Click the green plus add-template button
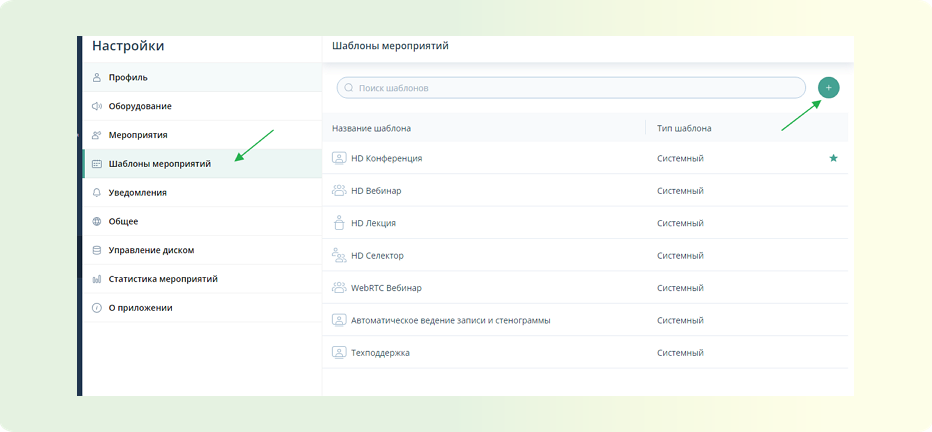932x432 pixels. tap(829, 88)
